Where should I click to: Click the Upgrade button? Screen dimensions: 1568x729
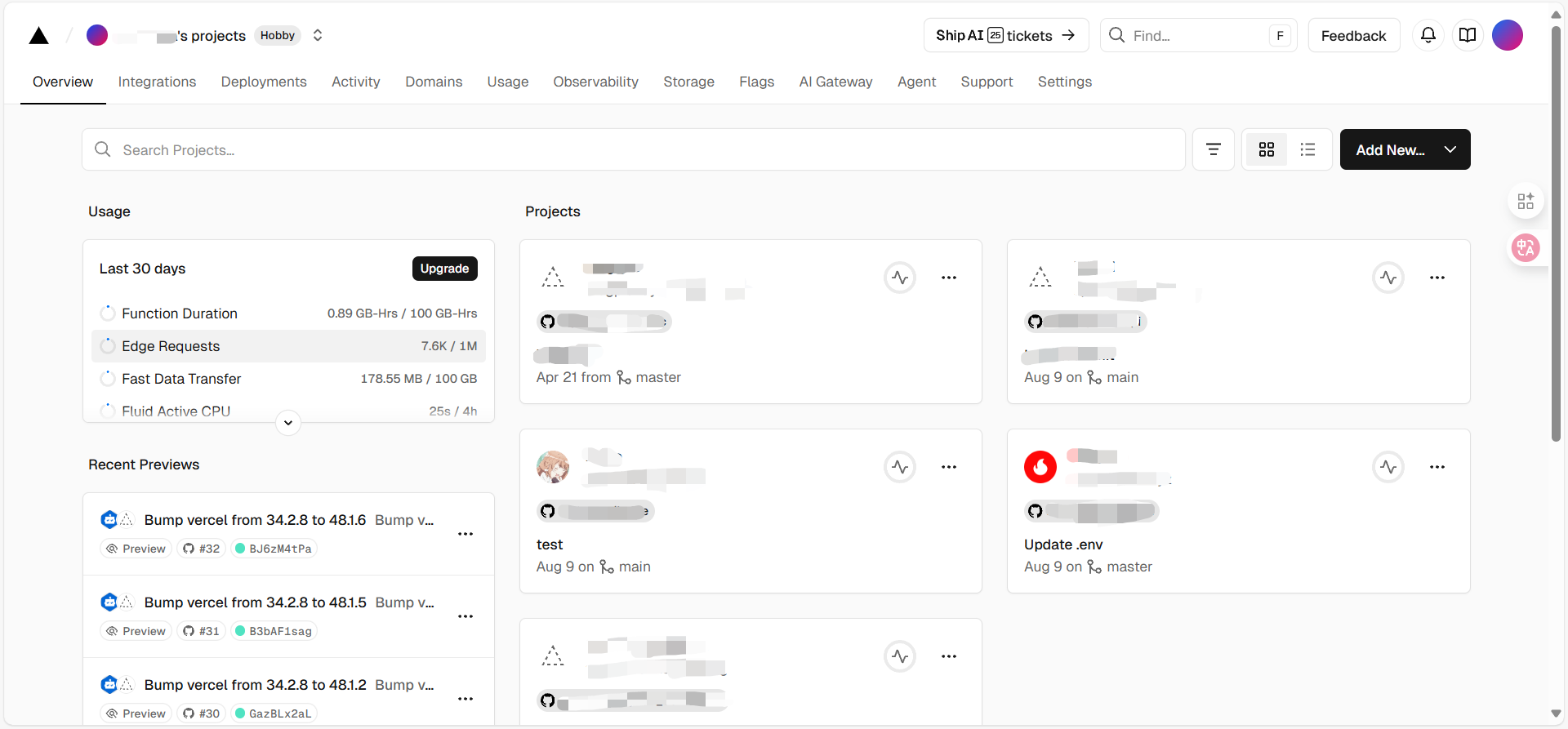[x=444, y=269]
